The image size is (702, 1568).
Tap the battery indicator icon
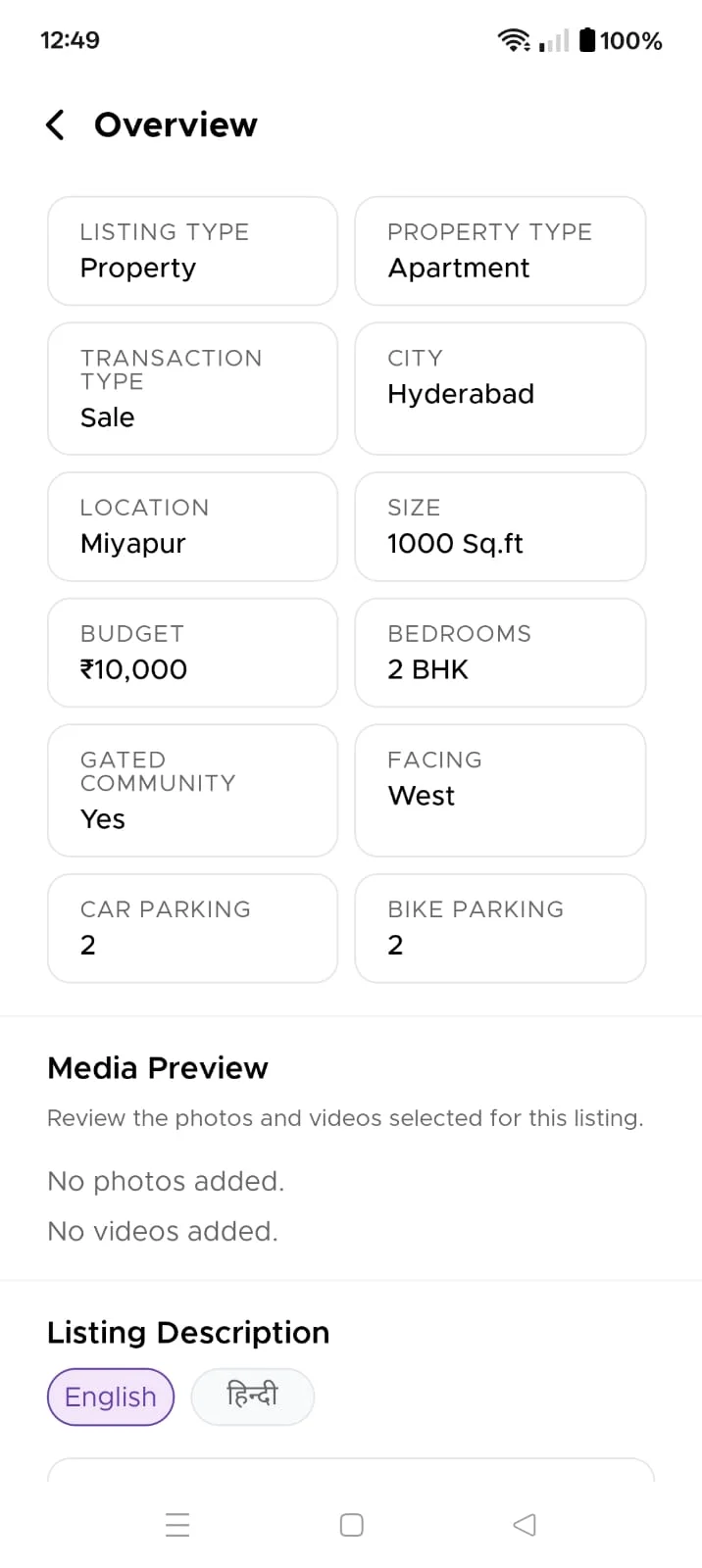[587, 40]
